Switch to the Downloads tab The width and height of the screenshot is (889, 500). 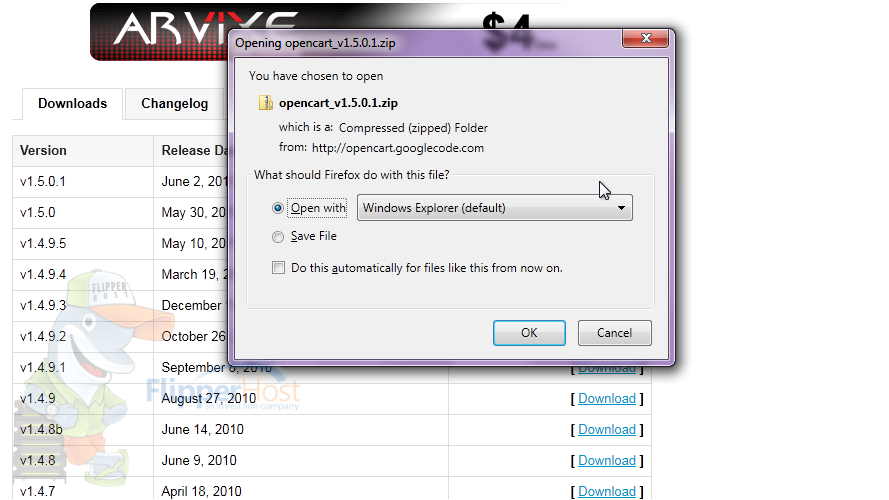pyautogui.click(x=73, y=104)
